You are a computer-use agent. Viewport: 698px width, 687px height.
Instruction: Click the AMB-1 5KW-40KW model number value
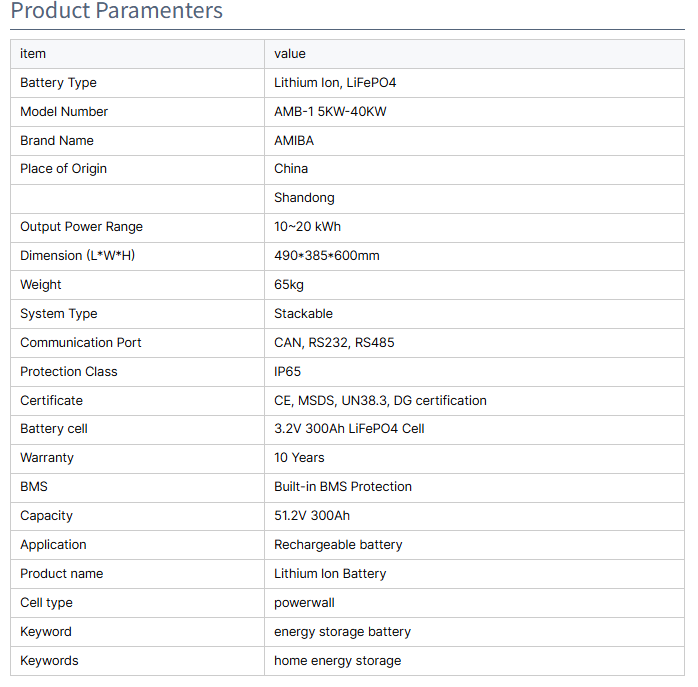click(330, 111)
